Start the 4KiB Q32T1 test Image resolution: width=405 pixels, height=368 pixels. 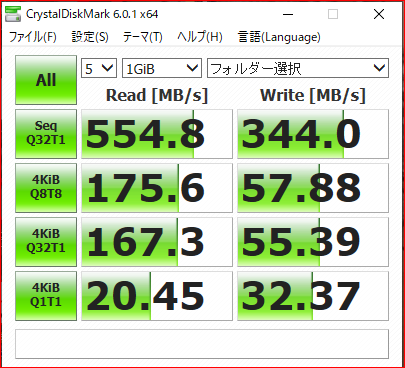46,242
